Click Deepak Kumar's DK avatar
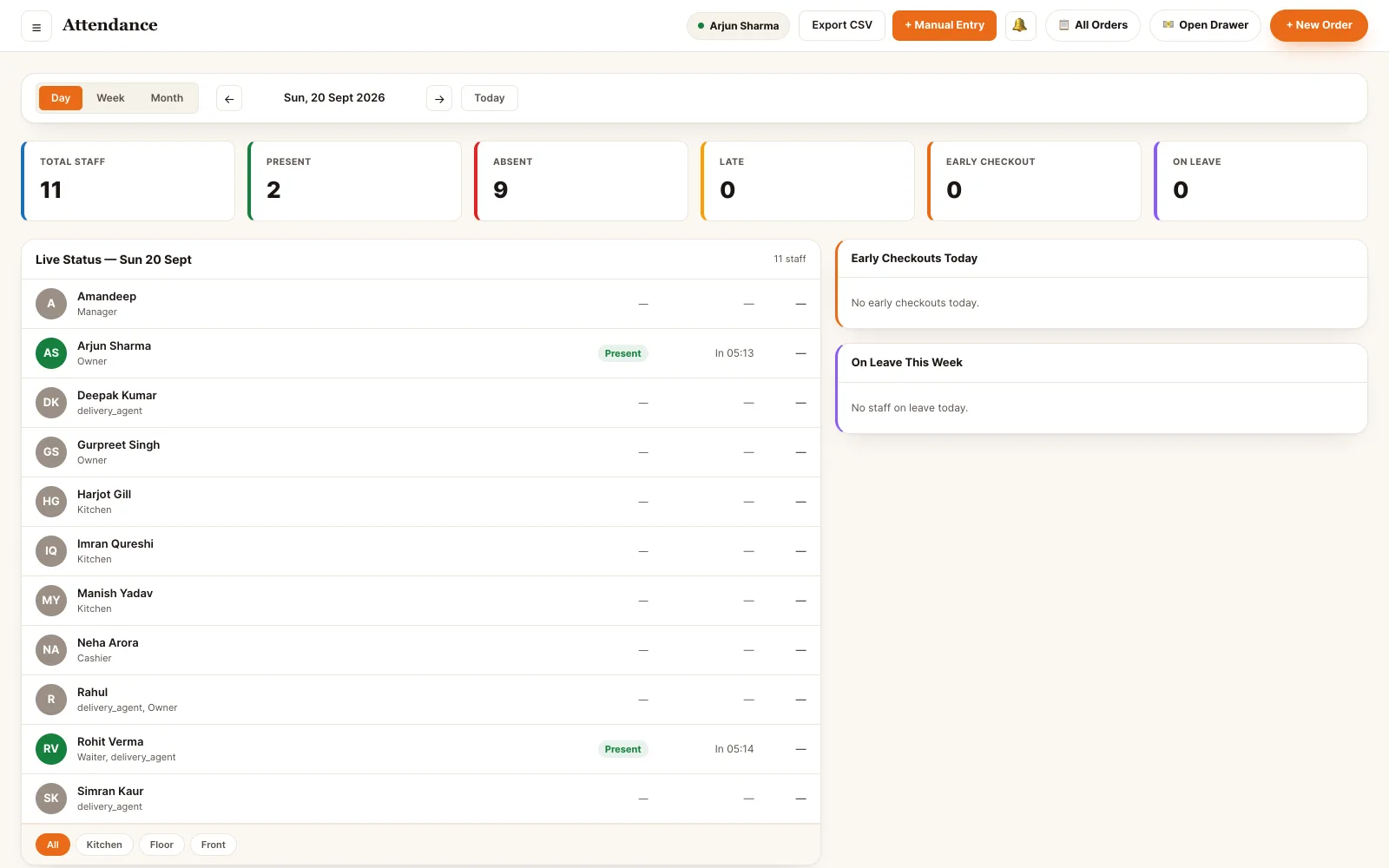This screenshot has width=1389, height=868. 51,403
